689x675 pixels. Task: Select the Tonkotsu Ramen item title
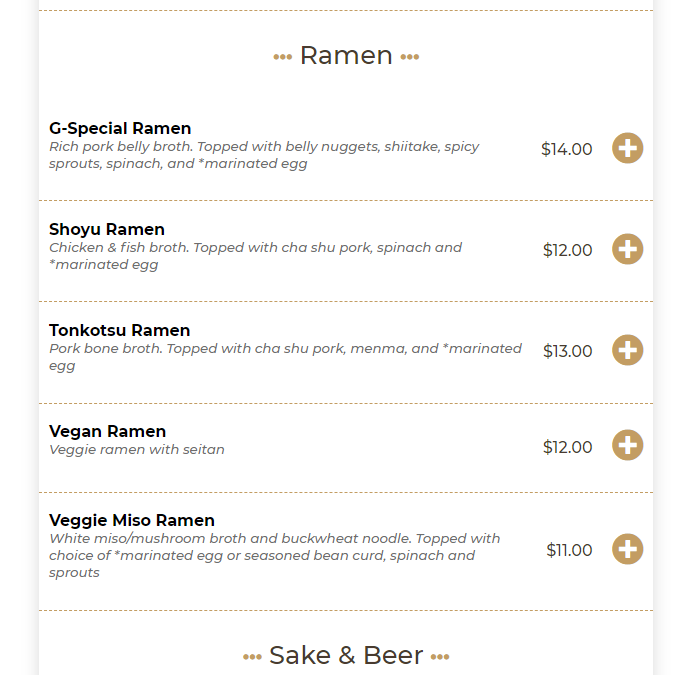119,330
